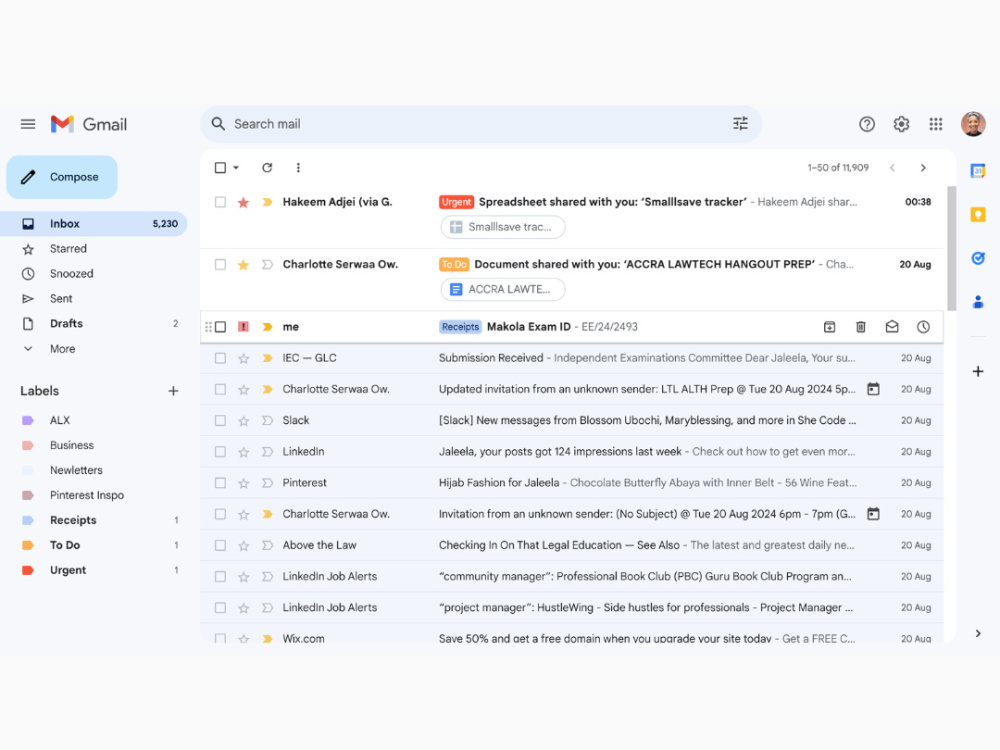Image resolution: width=1000 pixels, height=750 pixels.
Task: Toggle importance marker on Hakeem Adjei email
Action: click(x=267, y=202)
